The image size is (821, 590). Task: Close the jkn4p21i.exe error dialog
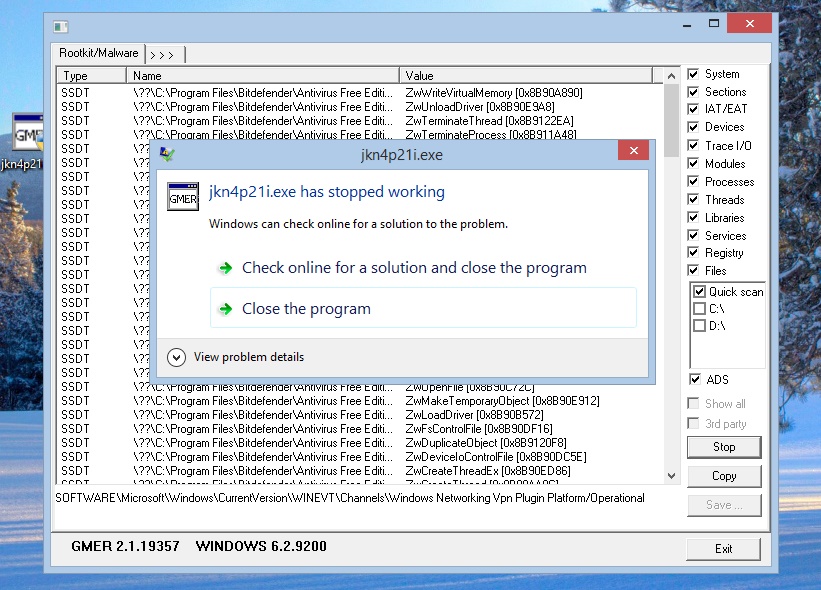pyautogui.click(x=634, y=151)
